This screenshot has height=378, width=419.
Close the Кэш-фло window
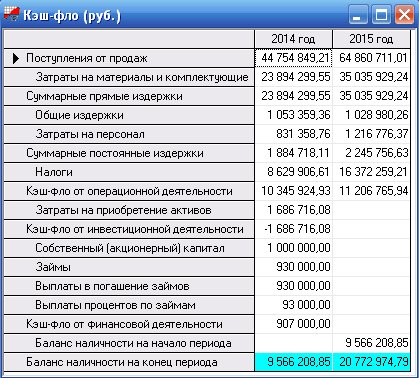point(404,14)
